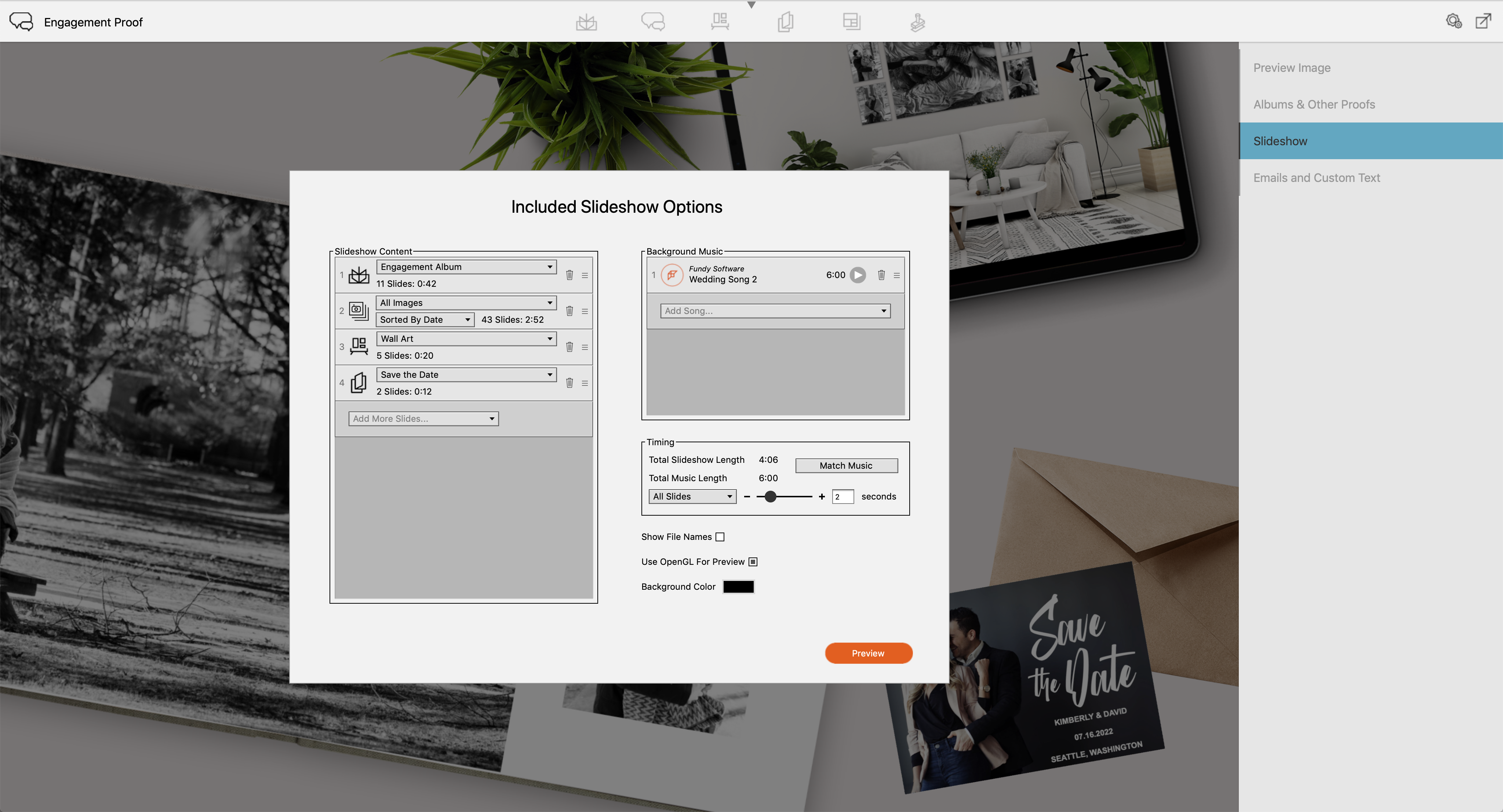This screenshot has height=812, width=1503.
Task: Open the Cards designer toolbar icon
Action: (785, 22)
